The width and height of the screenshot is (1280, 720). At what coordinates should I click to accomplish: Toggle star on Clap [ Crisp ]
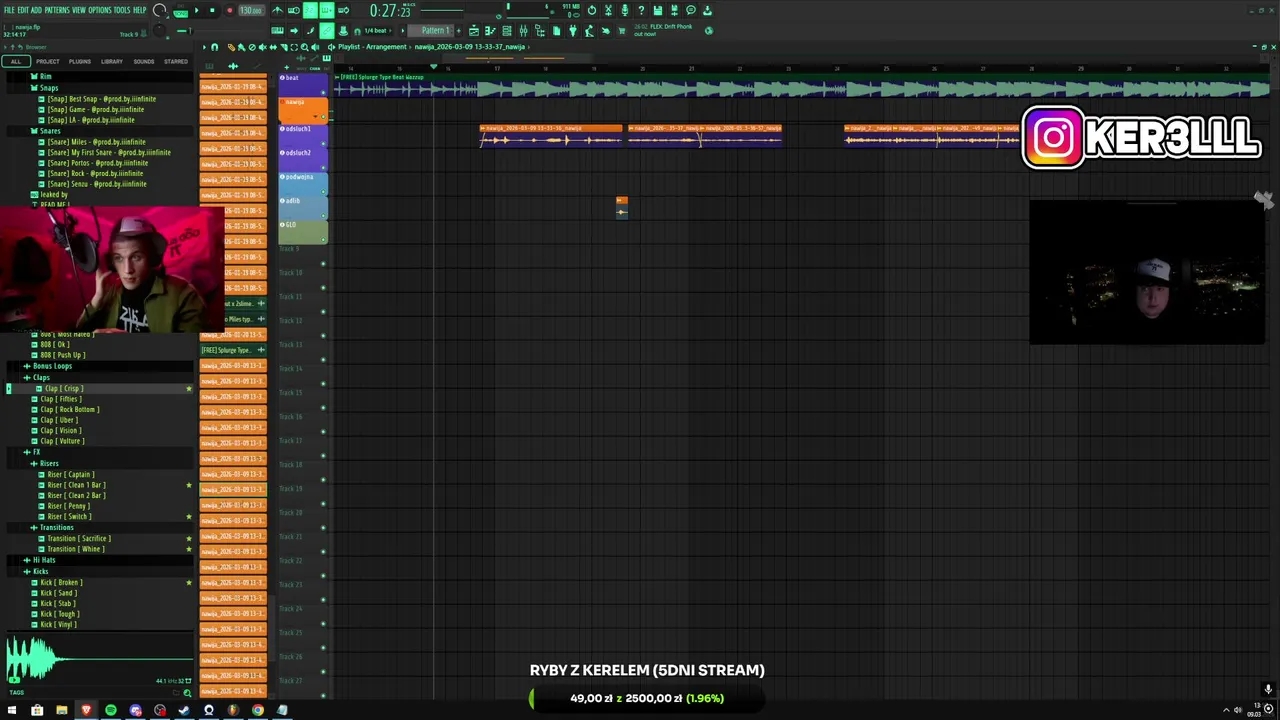click(x=188, y=388)
